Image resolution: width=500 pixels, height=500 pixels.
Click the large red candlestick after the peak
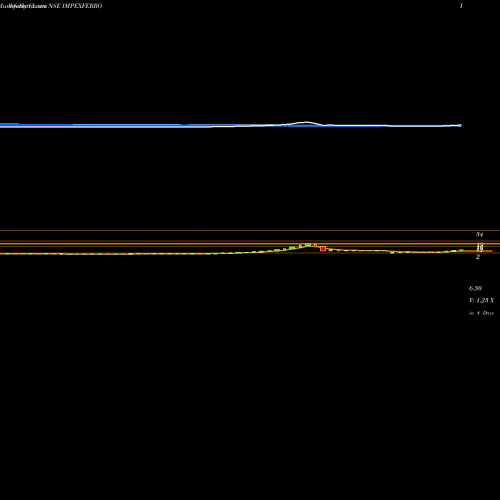click(323, 249)
